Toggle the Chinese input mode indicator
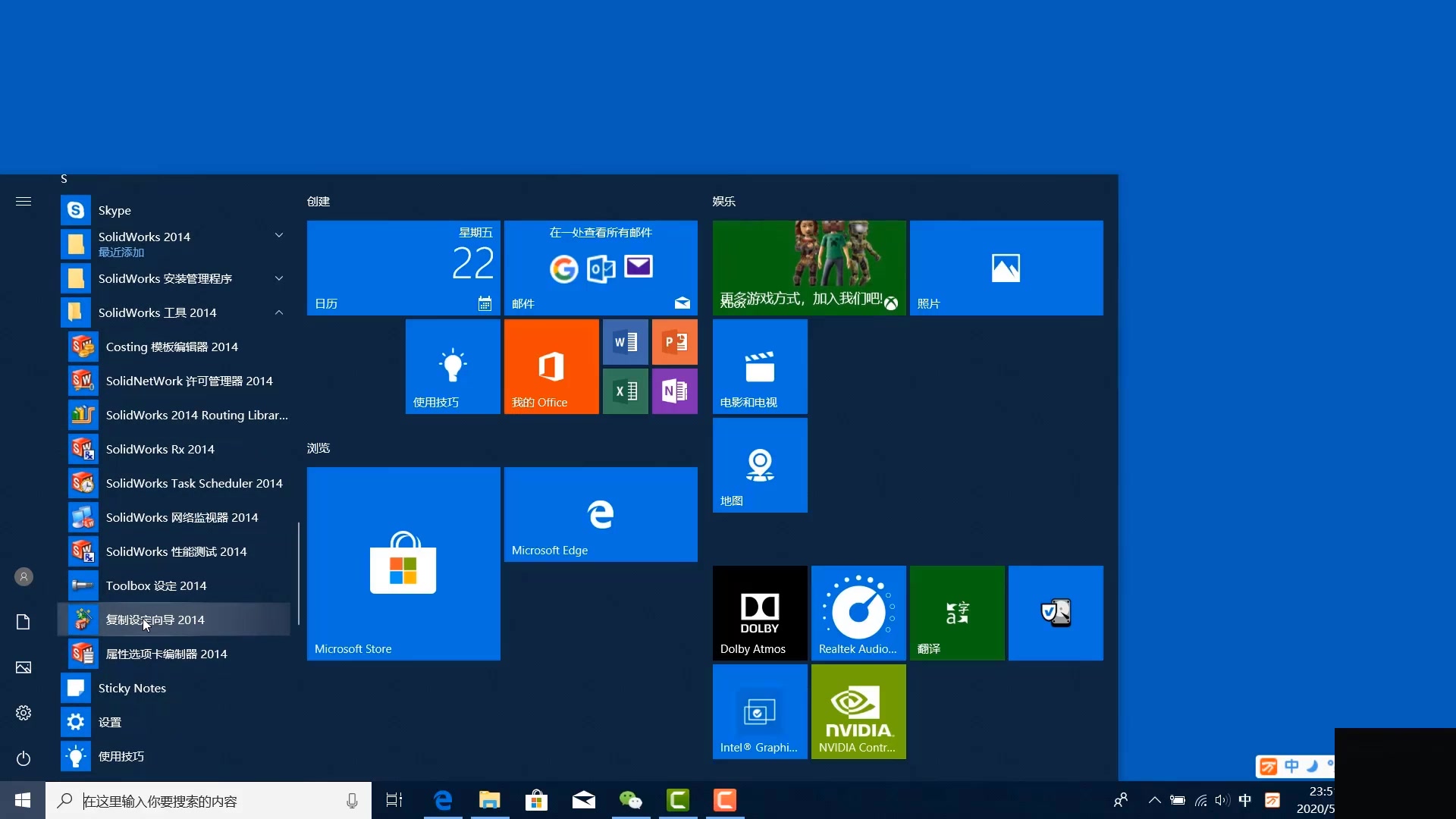Screen dimensions: 1456x819 (1244, 800)
